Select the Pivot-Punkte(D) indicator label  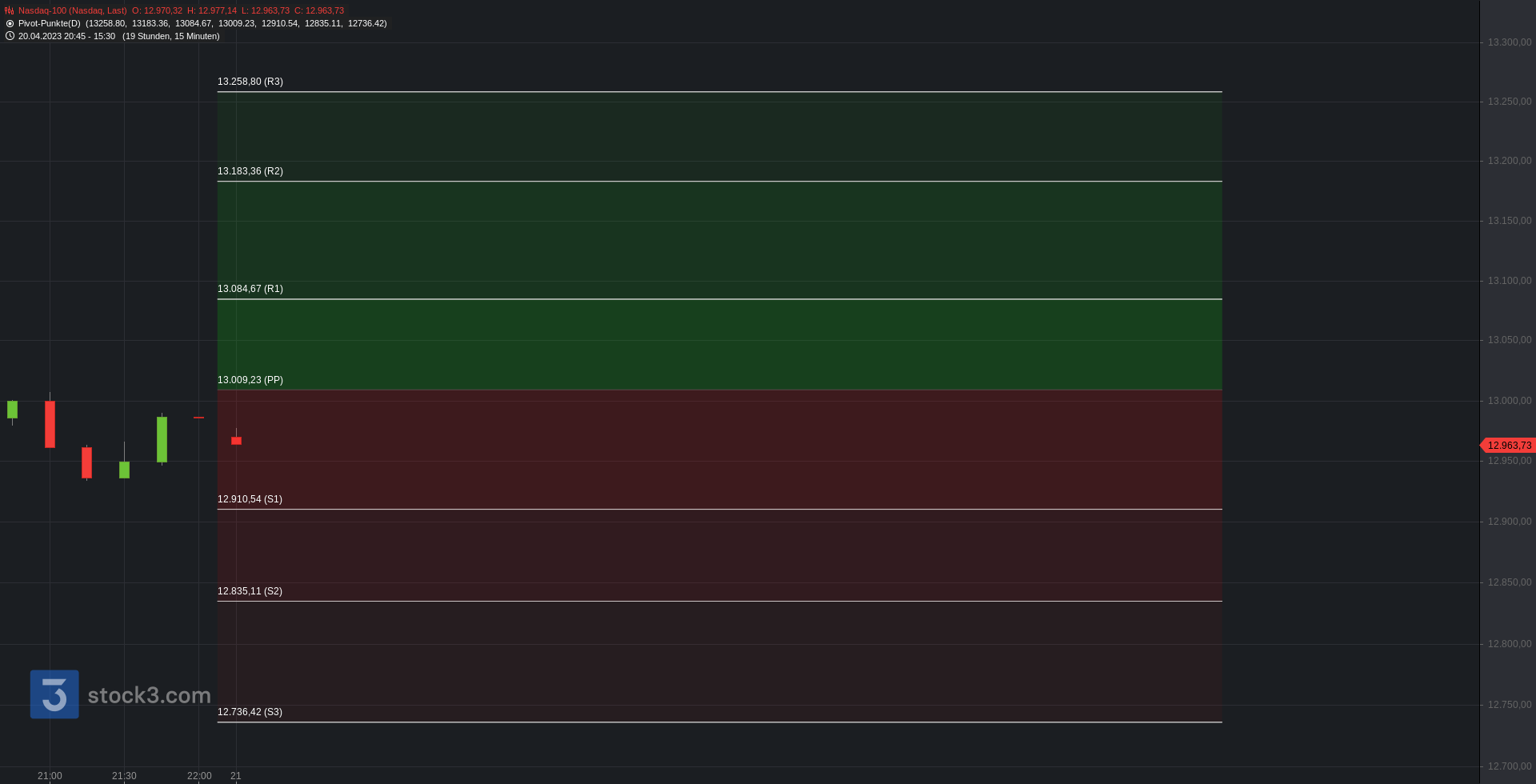(50, 23)
